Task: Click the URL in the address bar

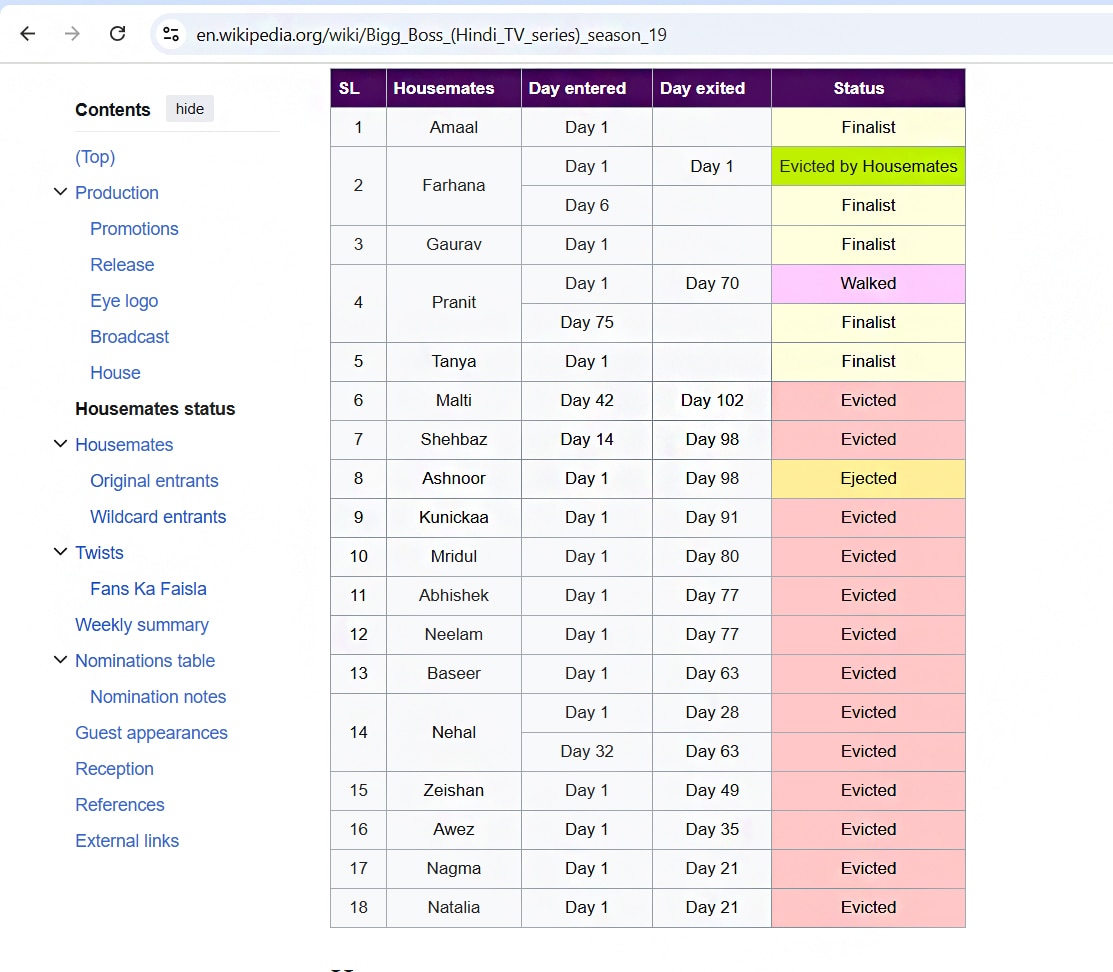Action: (x=430, y=35)
